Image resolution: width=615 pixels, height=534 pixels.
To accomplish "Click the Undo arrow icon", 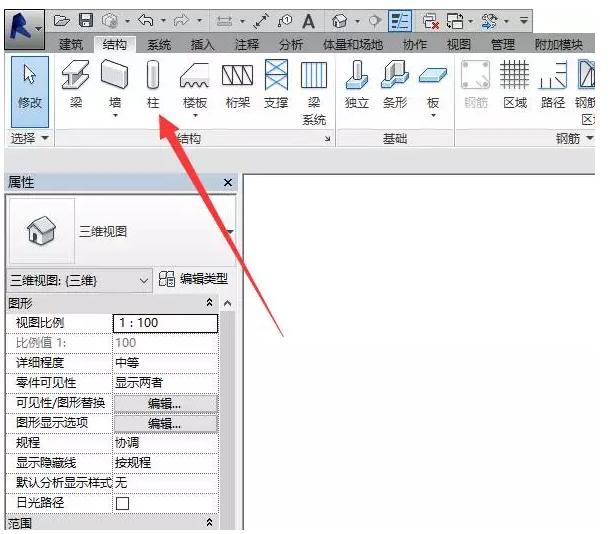I will pos(146,20).
